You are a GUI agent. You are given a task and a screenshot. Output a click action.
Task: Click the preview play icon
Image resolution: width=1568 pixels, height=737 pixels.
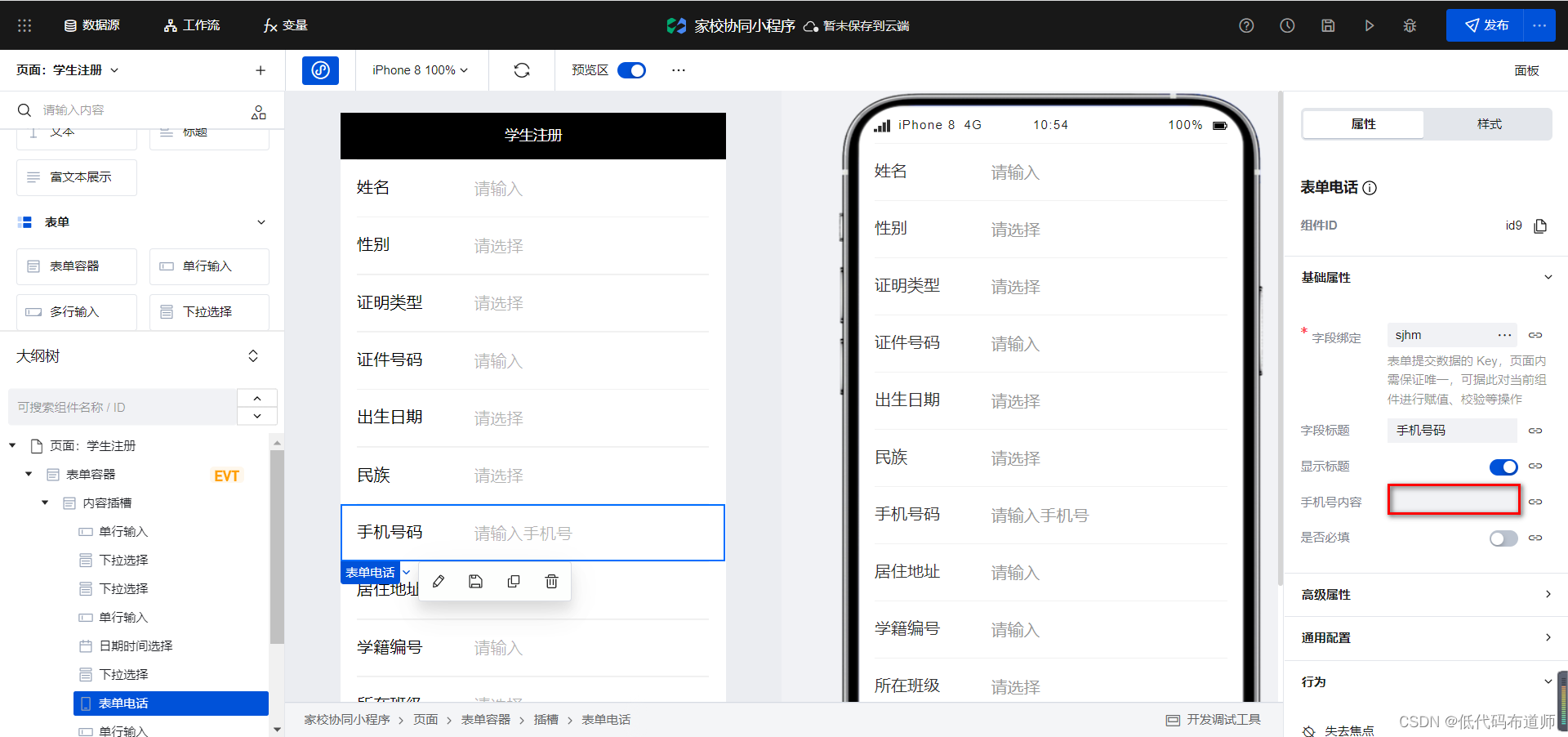[x=1369, y=25]
